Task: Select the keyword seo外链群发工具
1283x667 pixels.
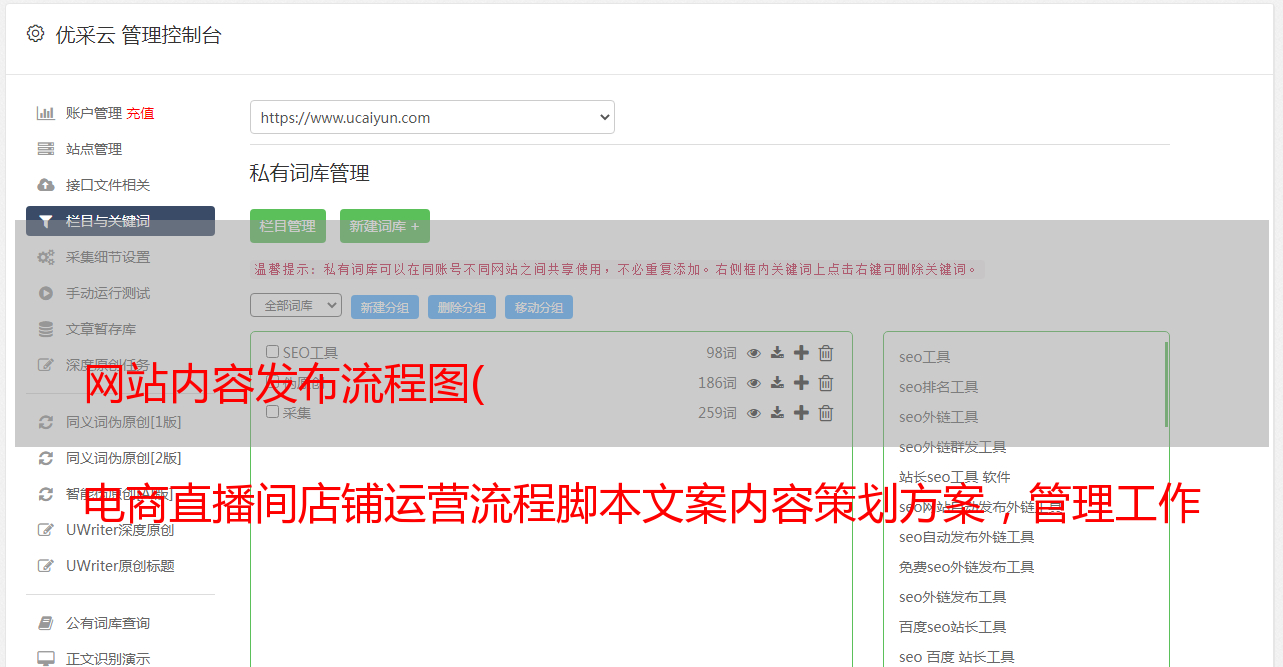Action: pos(953,447)
